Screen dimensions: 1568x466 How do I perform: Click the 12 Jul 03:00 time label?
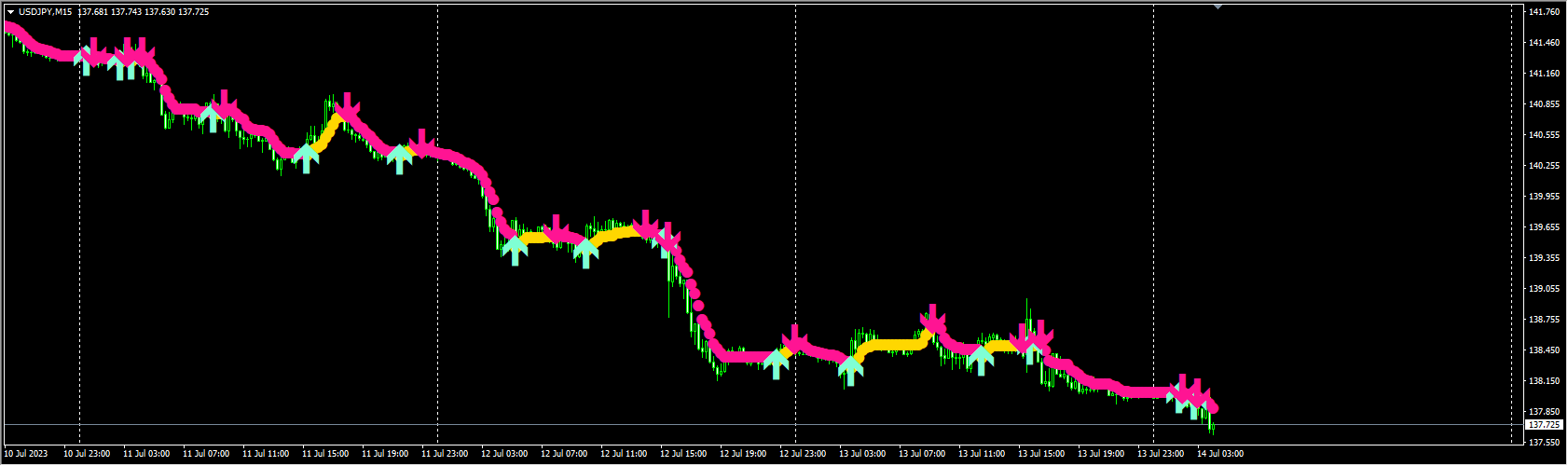coord(504,454)
